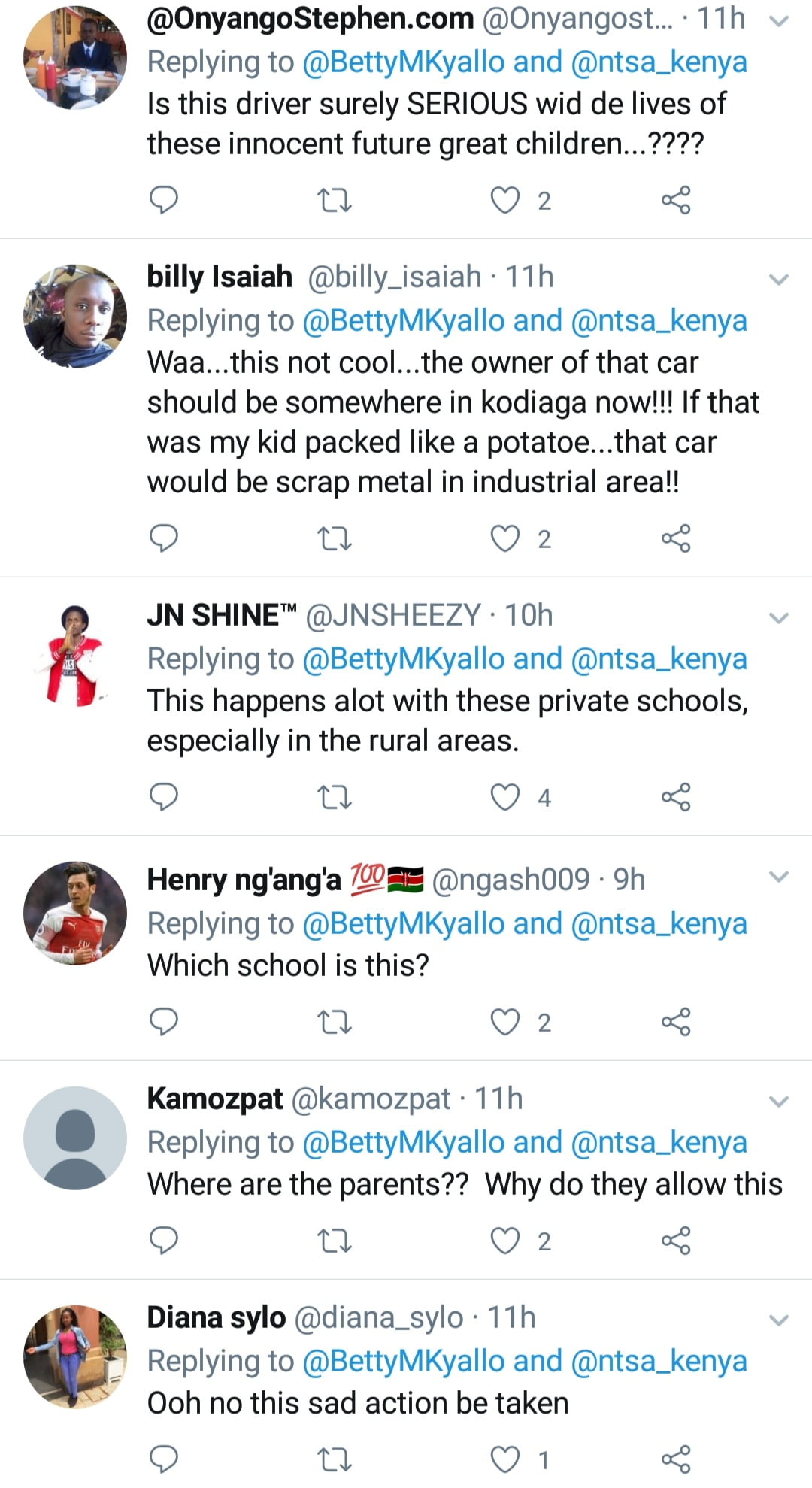Viewport: 812px width, 1488px height.
Task: Open billy Isaiah's profile name
Action: coord(220,277)
